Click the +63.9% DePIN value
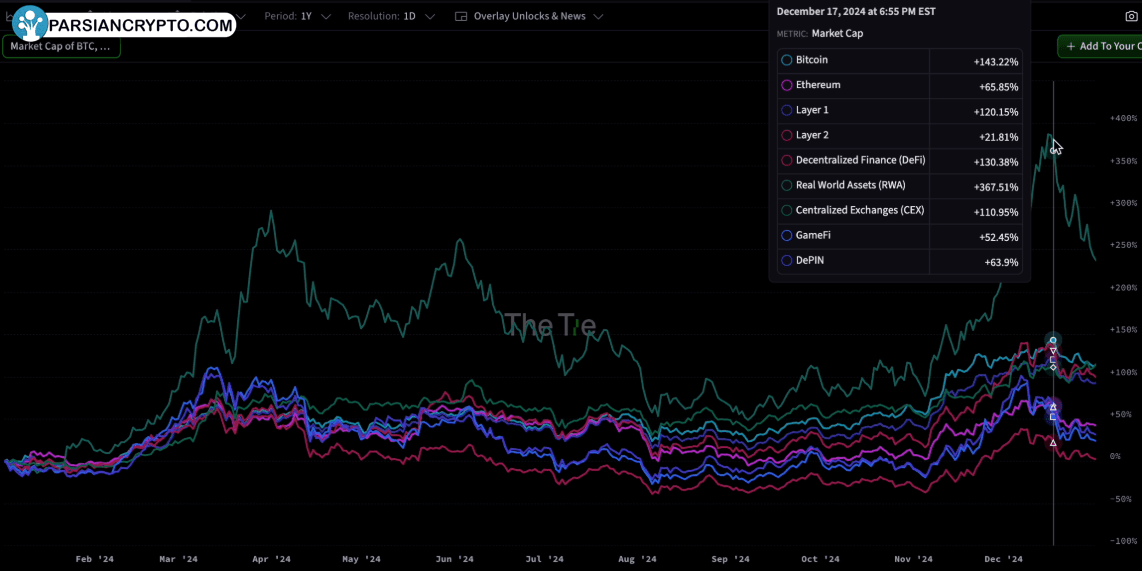 [1001, 262]
